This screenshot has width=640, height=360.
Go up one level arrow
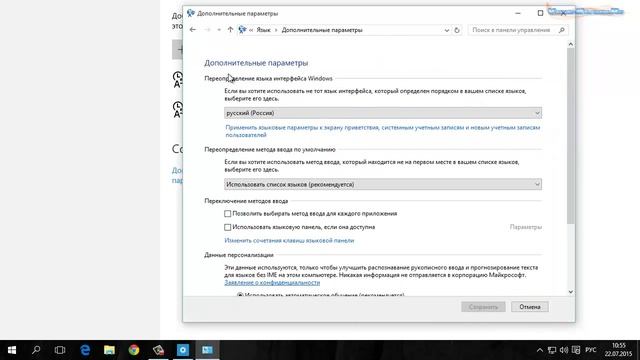(x=230, y=30)
